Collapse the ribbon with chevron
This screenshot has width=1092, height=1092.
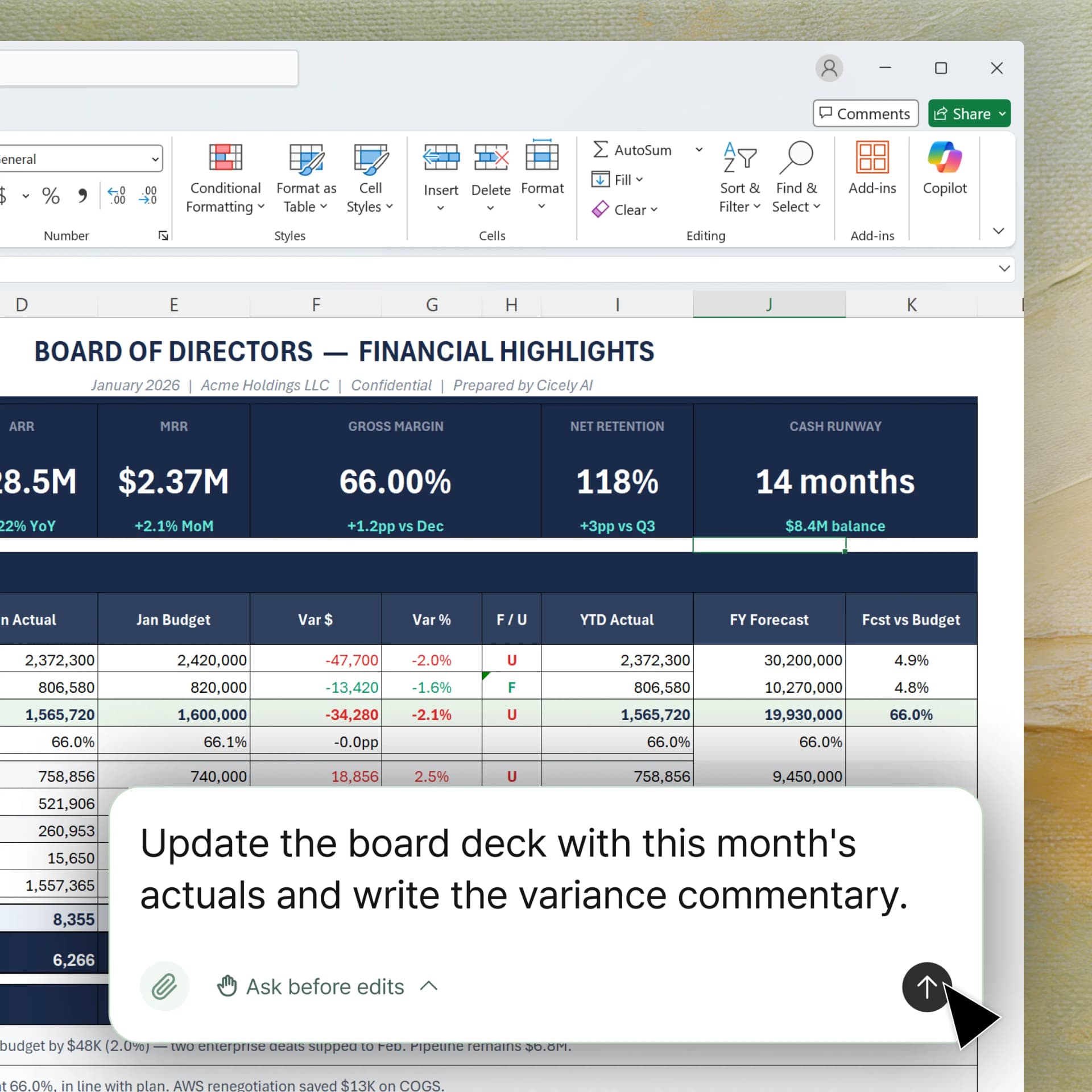pos(998,231)
